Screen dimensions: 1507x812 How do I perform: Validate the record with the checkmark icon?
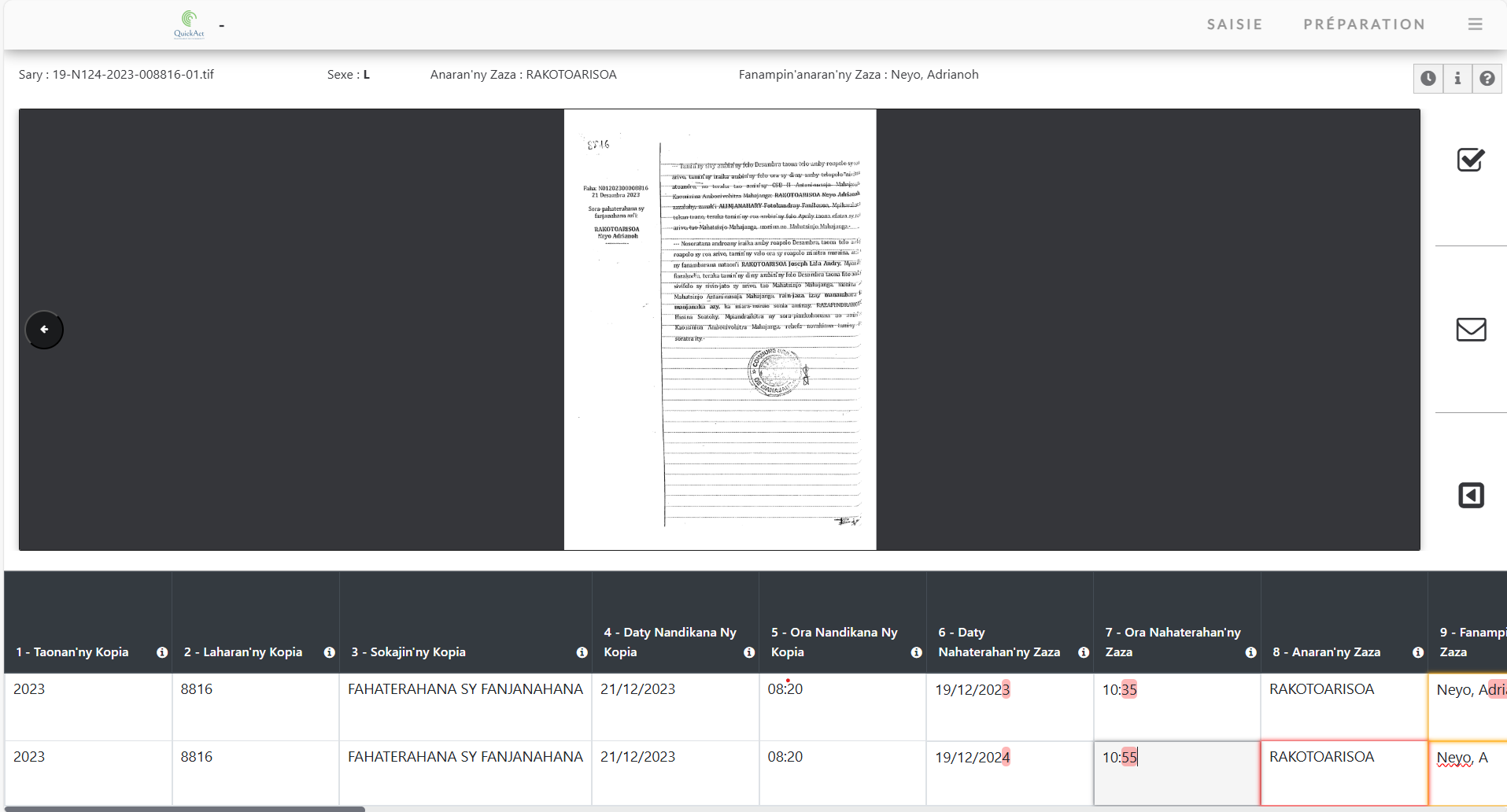click(1472, 160)
